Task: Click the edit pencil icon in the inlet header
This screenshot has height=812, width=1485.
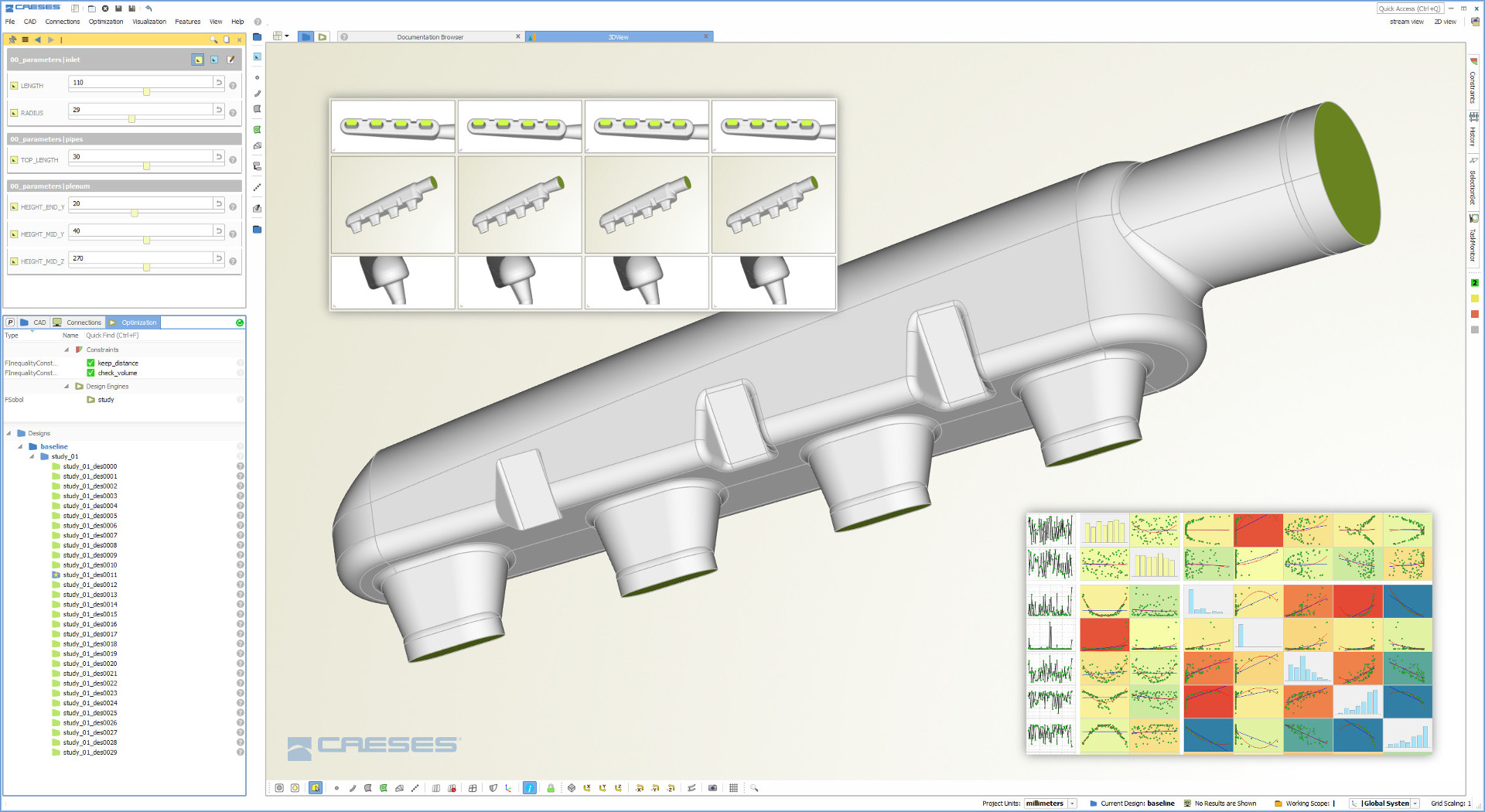Action: coord(230,60)
